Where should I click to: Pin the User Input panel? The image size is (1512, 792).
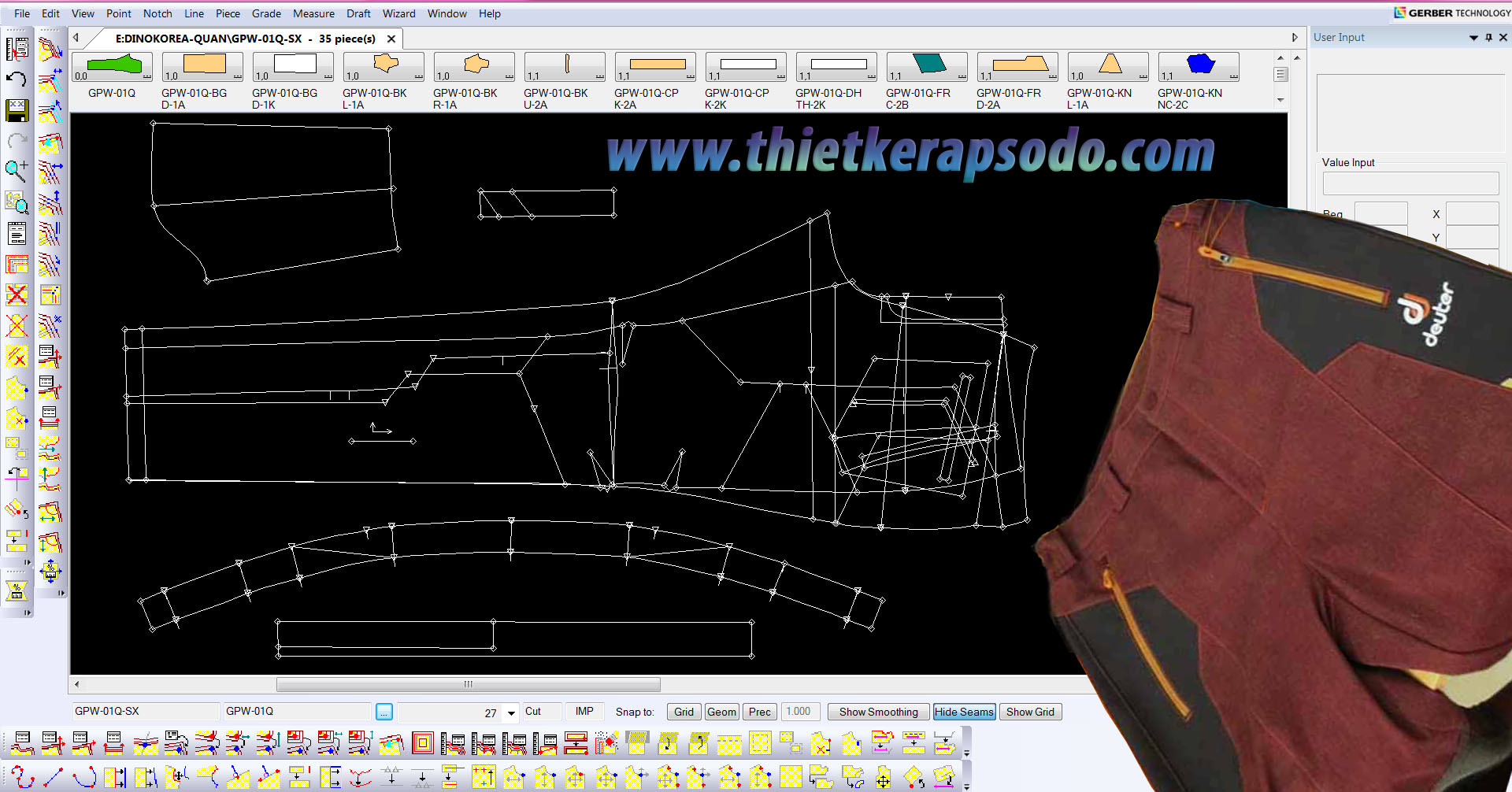point(1488,37)
